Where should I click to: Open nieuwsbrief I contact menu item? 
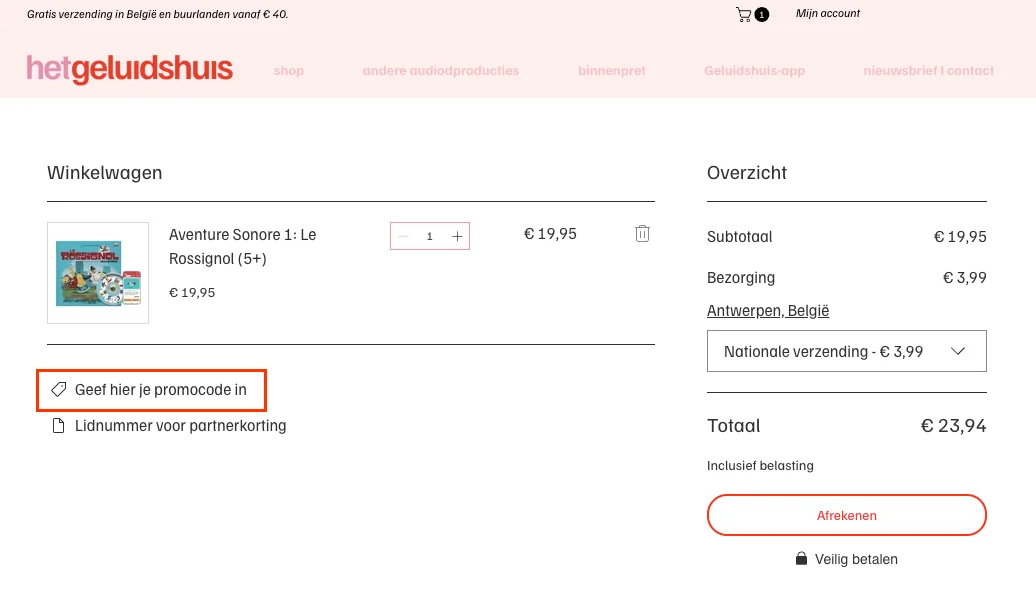928,71
